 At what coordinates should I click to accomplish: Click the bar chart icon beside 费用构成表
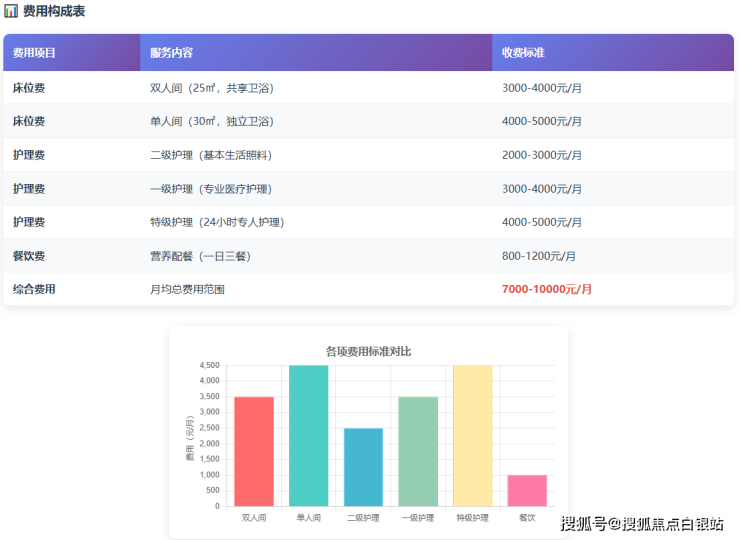[11, 11]
